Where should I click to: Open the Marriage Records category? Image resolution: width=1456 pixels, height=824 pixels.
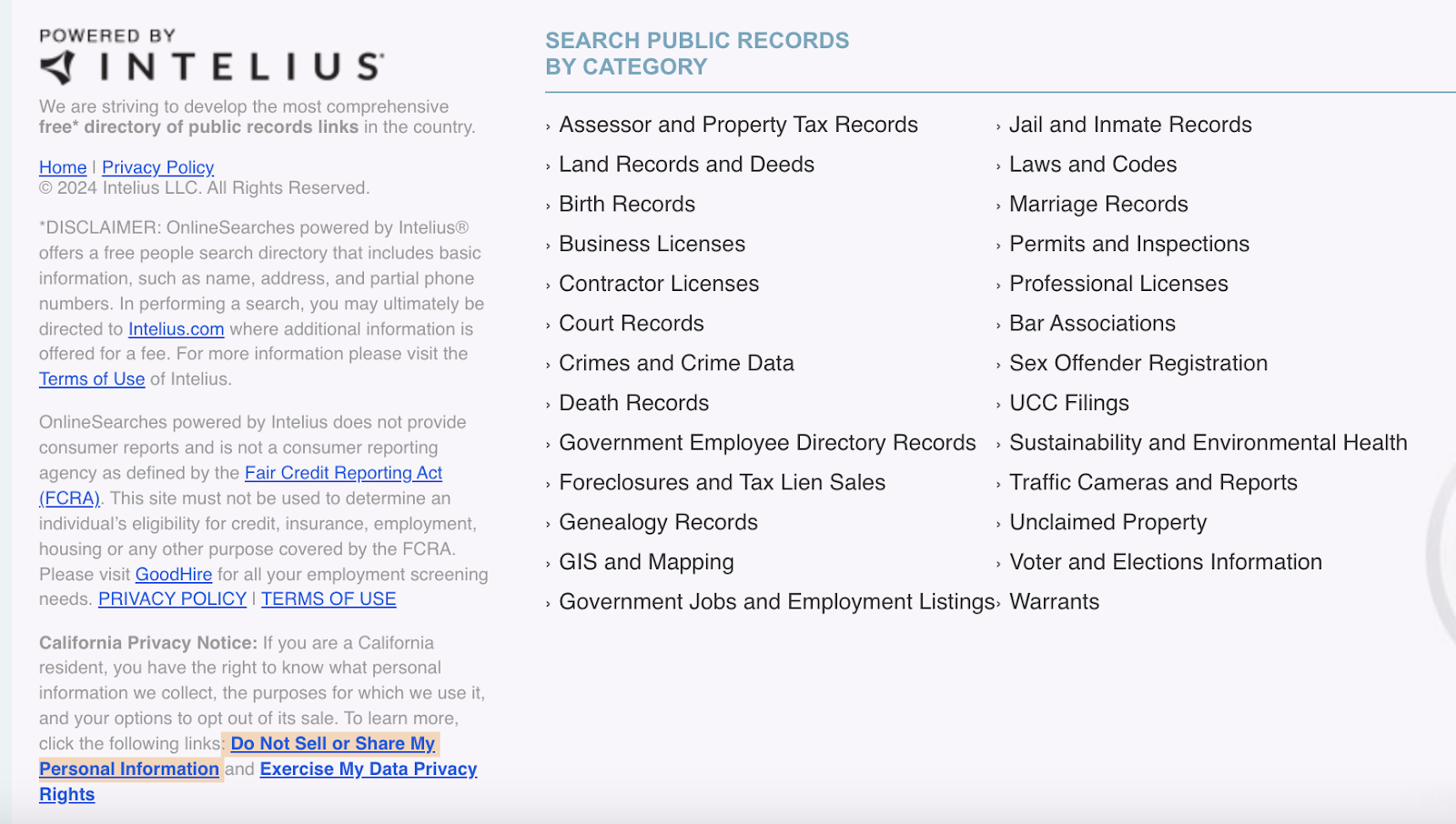pyautogui.click(x=1098, y=205)
